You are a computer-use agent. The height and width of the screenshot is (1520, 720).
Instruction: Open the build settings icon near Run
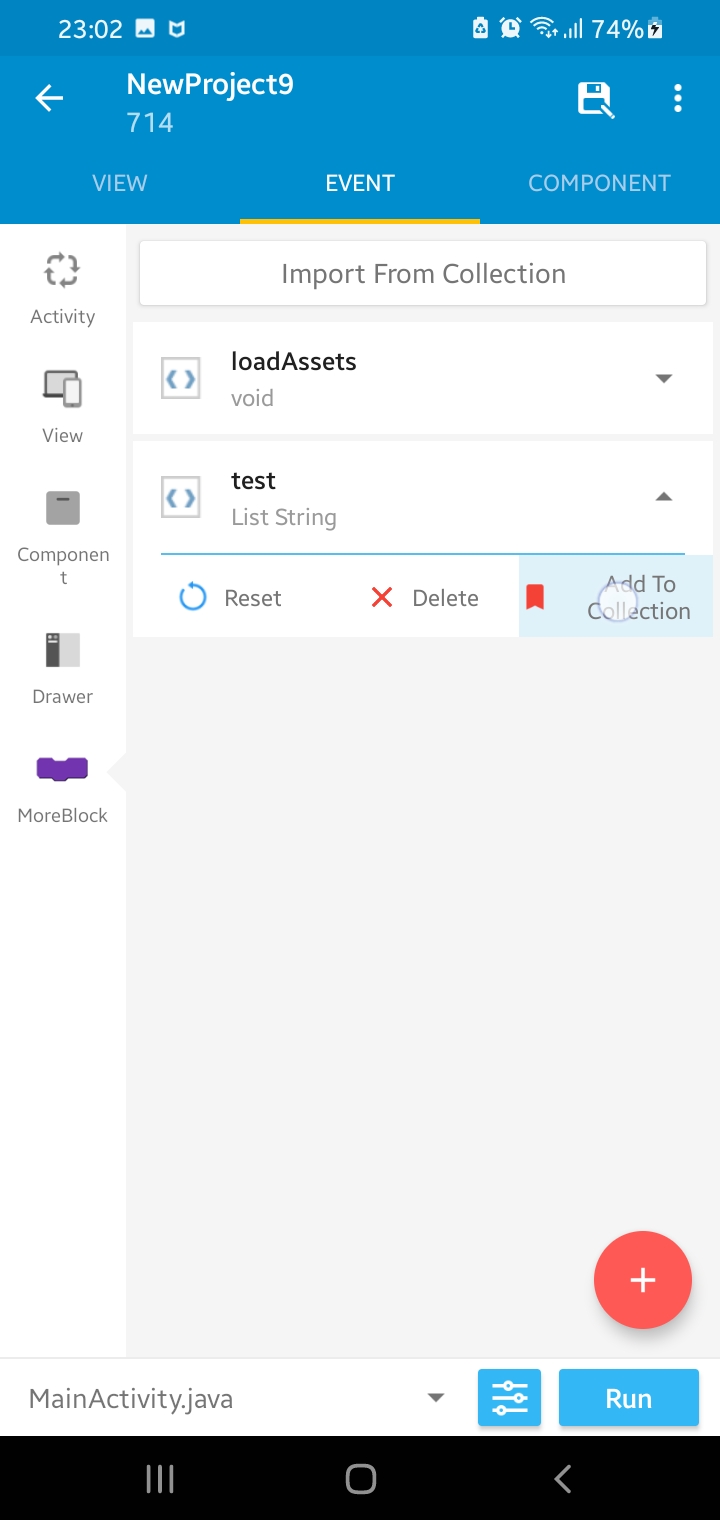(x=509, y=1397)
